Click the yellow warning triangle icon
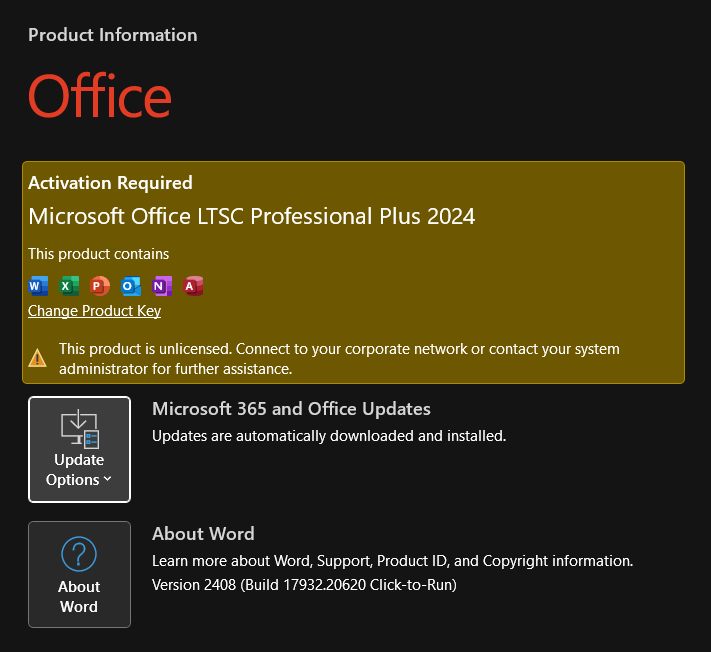The height and width of the screenshot is (652, 711). pos(38,357)
